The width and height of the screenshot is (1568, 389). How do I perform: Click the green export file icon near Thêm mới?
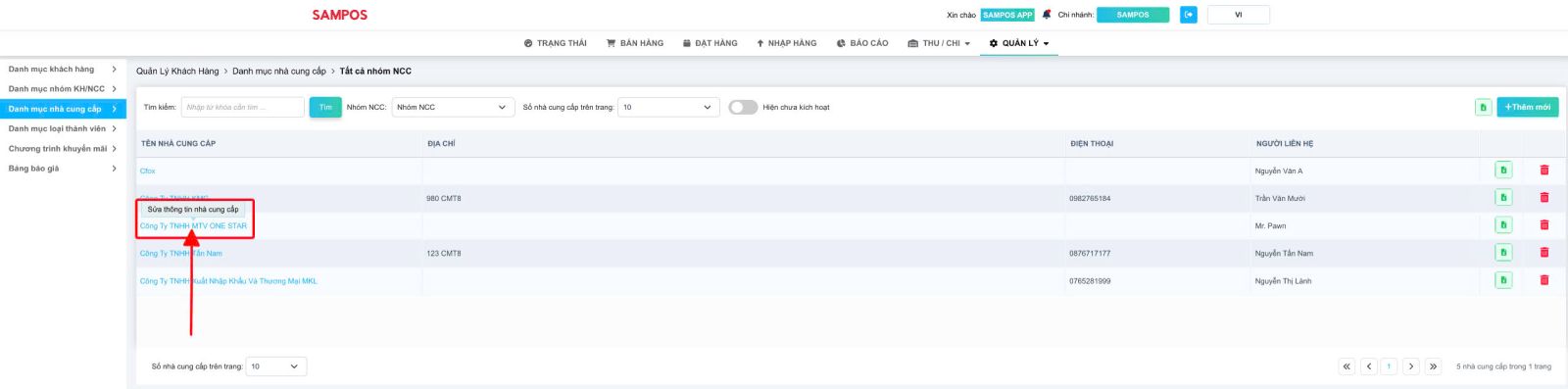click(x=1484, y=107)
